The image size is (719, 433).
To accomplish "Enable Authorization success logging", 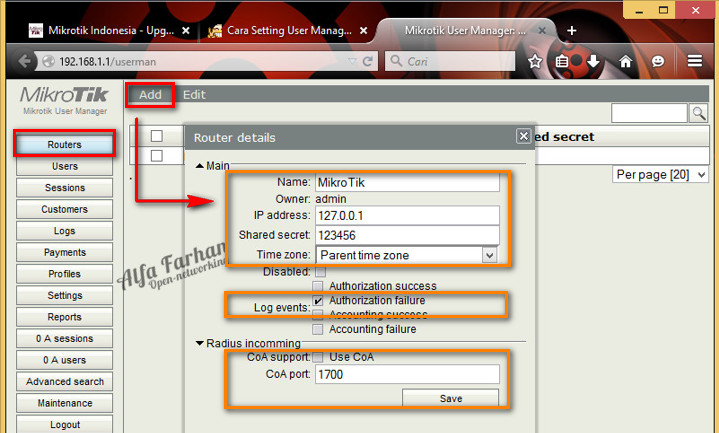I will pos(317,286).
